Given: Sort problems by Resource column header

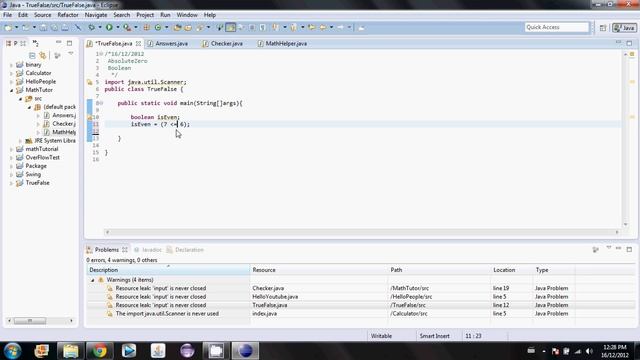Looking at the screenshot, I should click(318, 270).
